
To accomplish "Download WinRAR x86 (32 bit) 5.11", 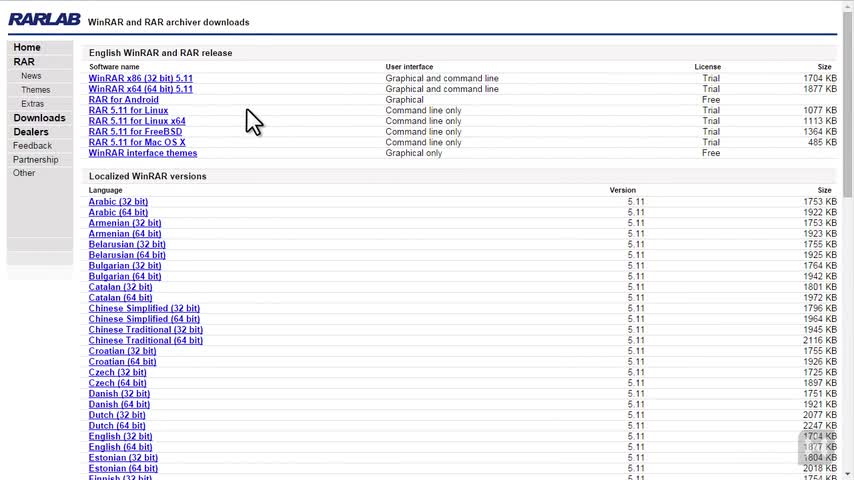I will coord(141,78).
